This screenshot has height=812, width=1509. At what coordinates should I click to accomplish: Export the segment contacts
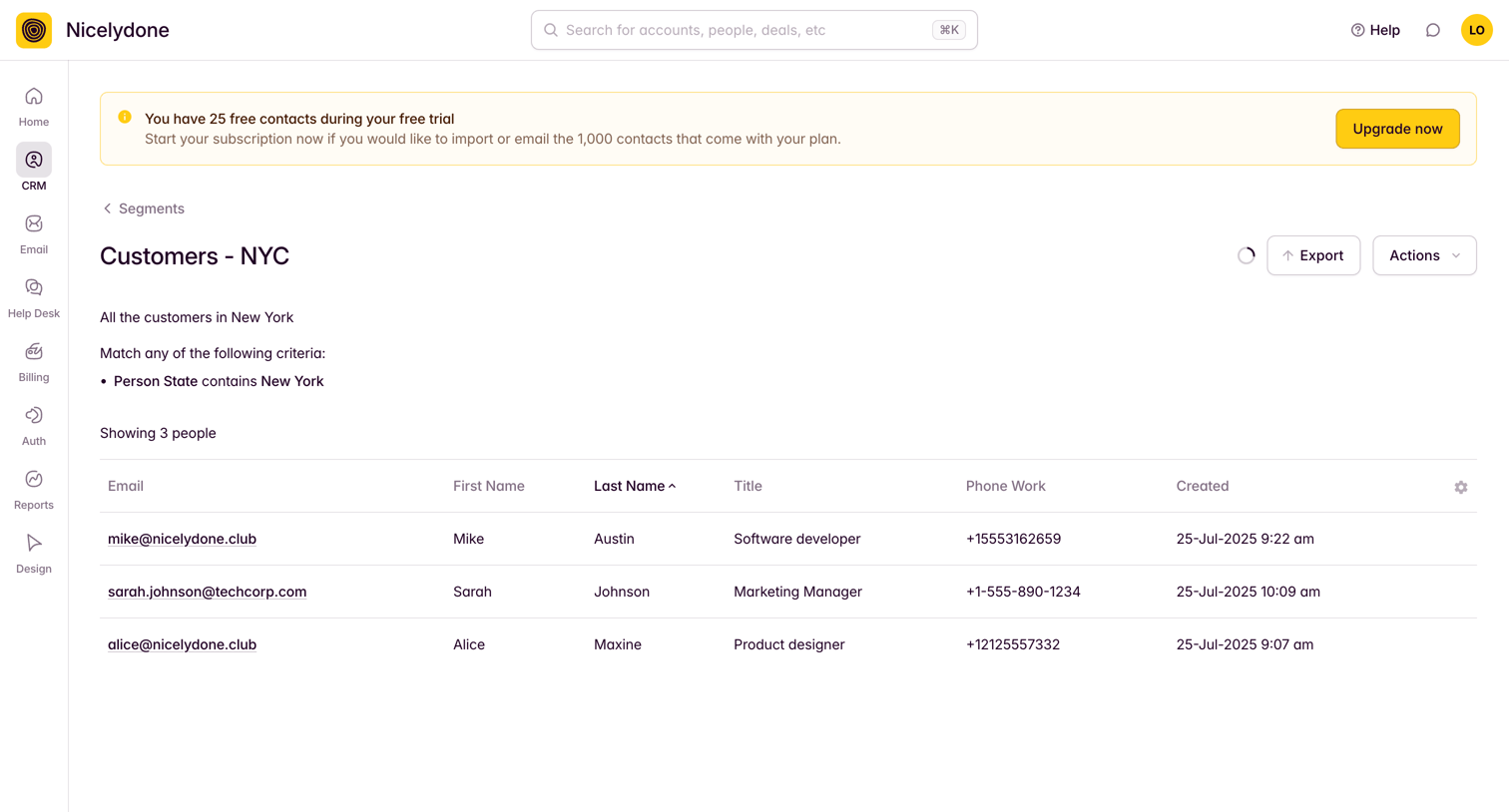1313,255
